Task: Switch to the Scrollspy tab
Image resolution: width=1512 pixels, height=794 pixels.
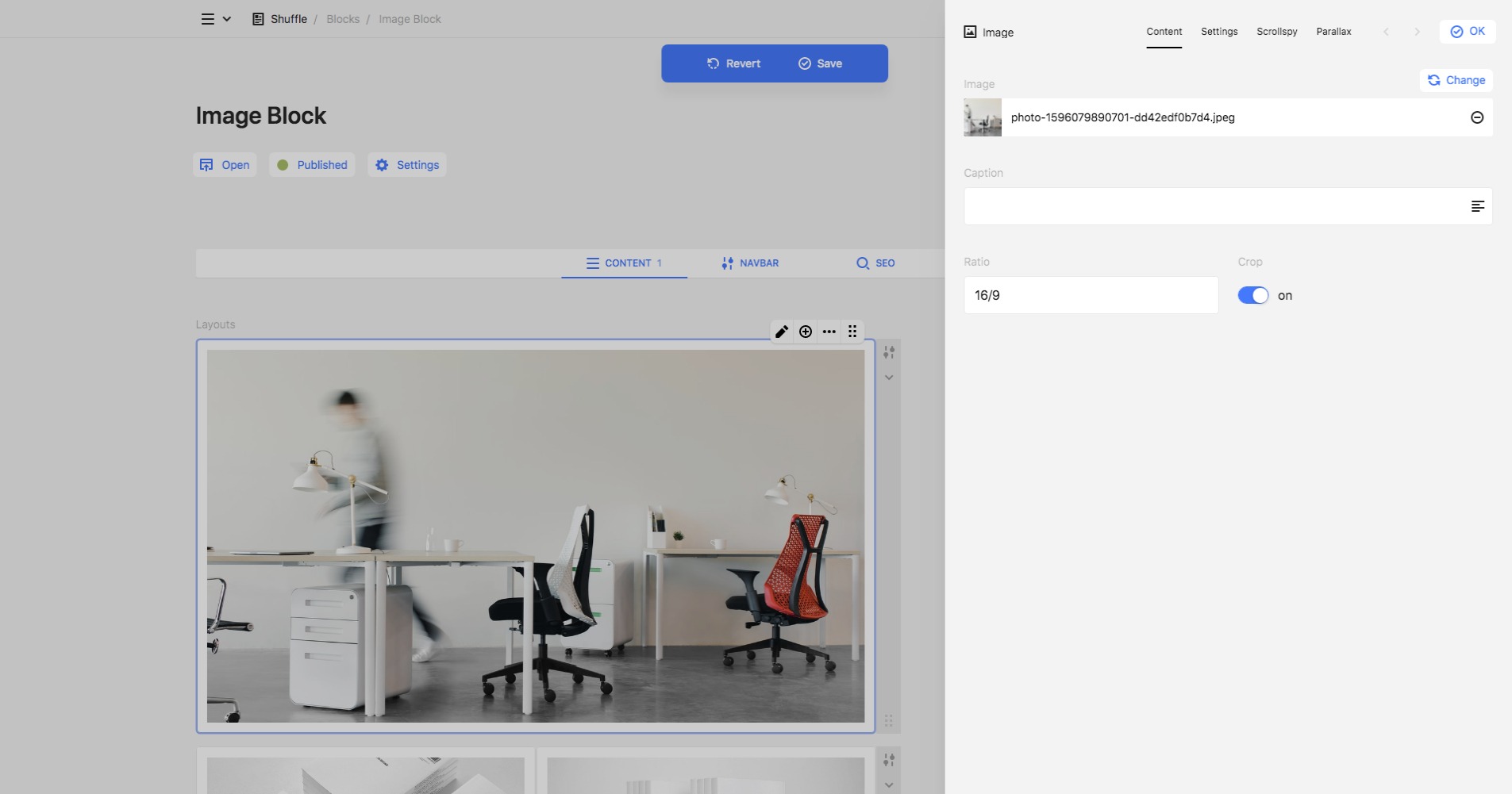Action: [1276, 32]
